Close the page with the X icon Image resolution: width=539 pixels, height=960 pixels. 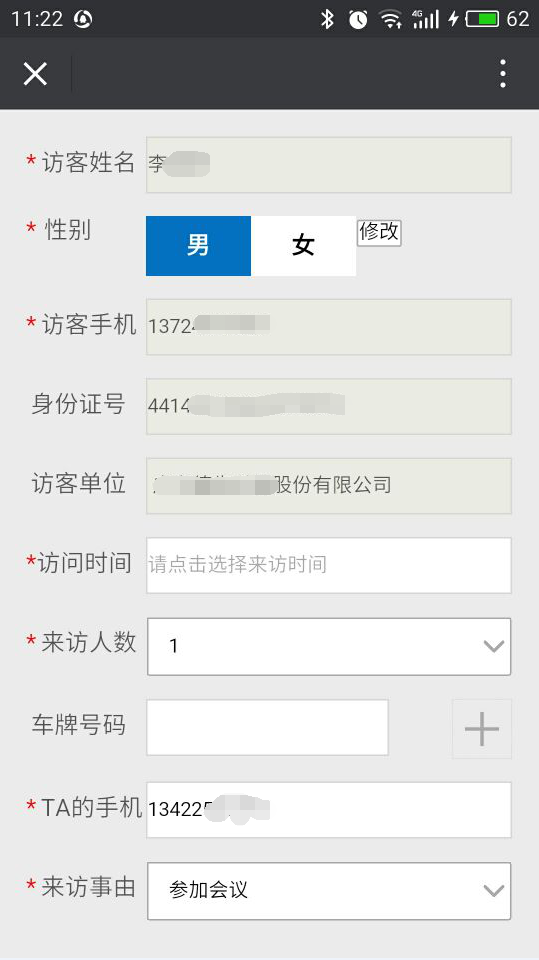point(35,74)
